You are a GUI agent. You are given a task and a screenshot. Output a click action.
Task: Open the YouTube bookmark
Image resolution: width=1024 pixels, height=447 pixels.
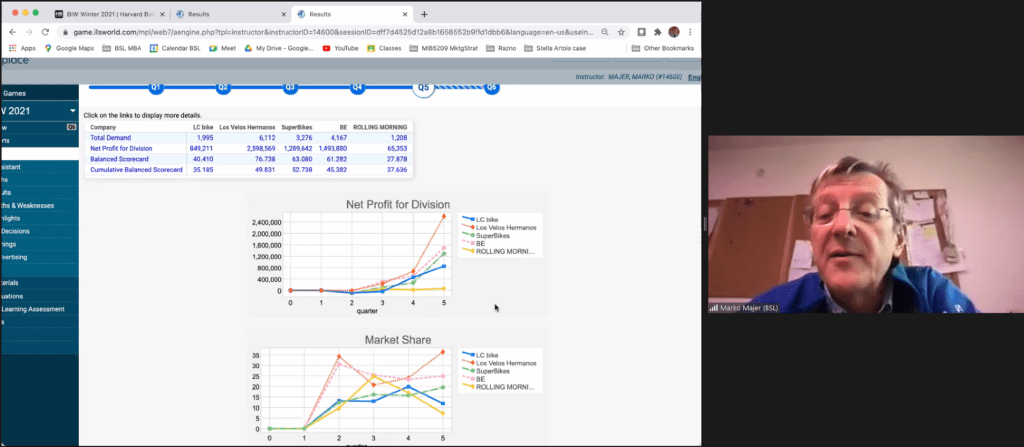coord(340,48)
